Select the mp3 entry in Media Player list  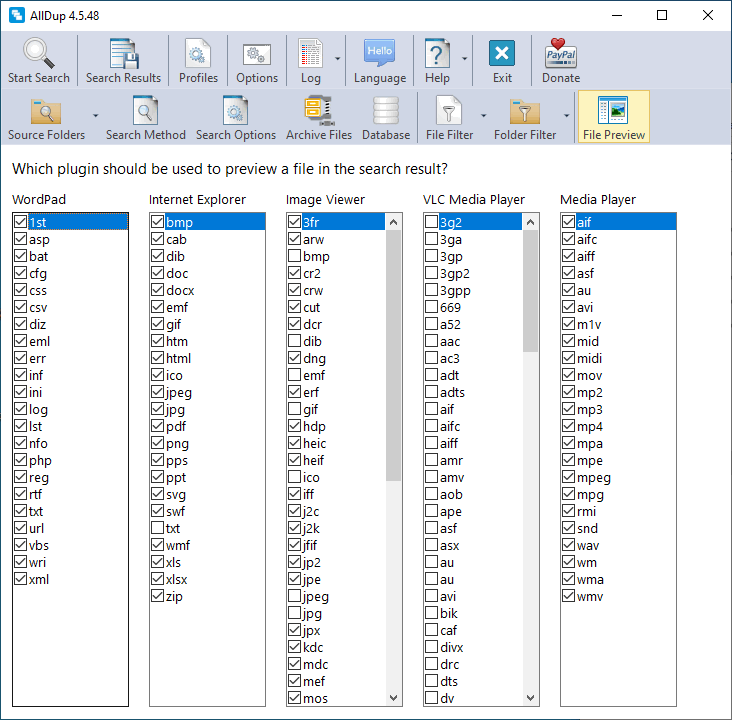[x=589, y=409]
